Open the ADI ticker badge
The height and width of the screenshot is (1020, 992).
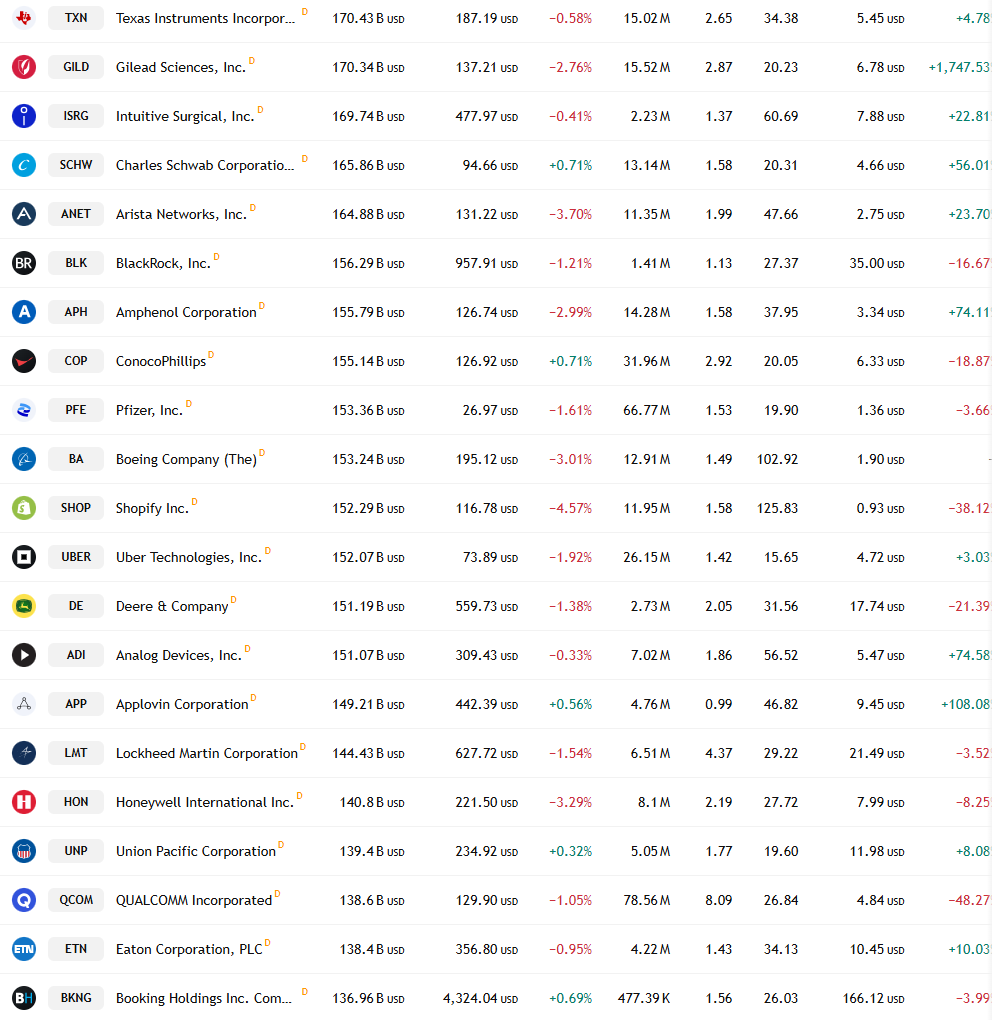coord(76,654)
